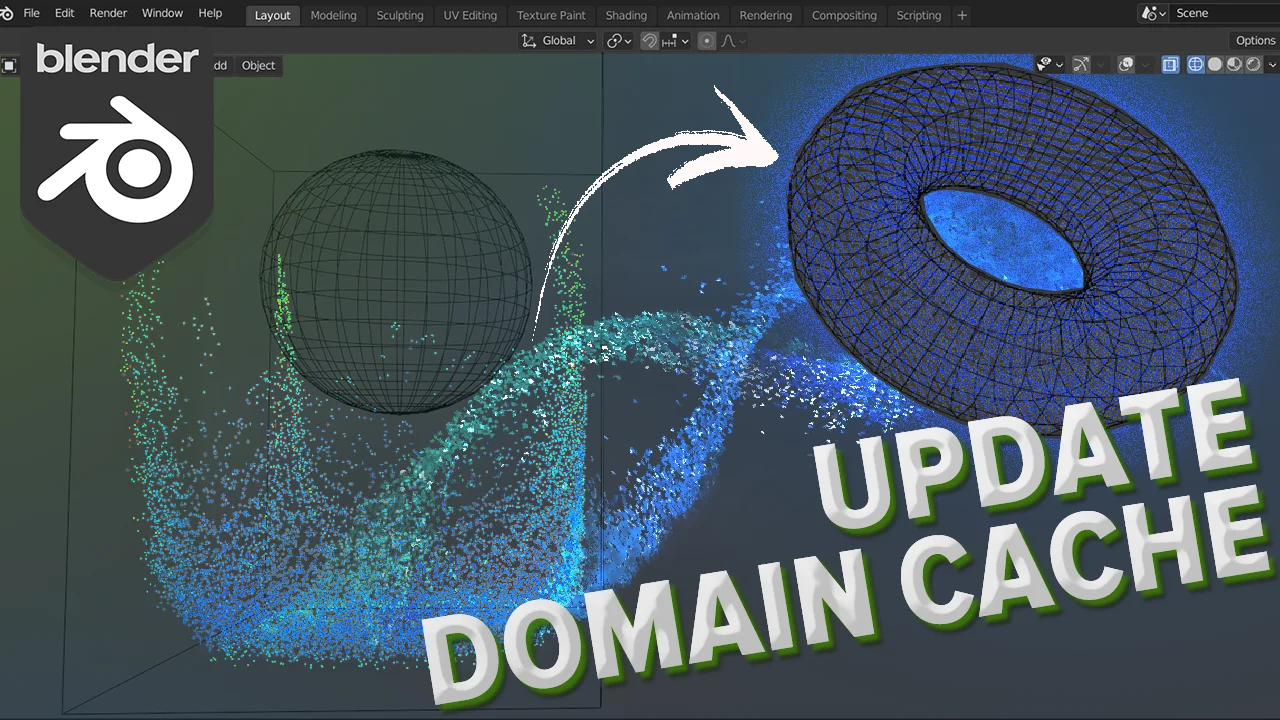The height and width of the screenshot is (720, 1280).
Task: Expand the viewport shading options dropdown
Action: (1272, 64)
